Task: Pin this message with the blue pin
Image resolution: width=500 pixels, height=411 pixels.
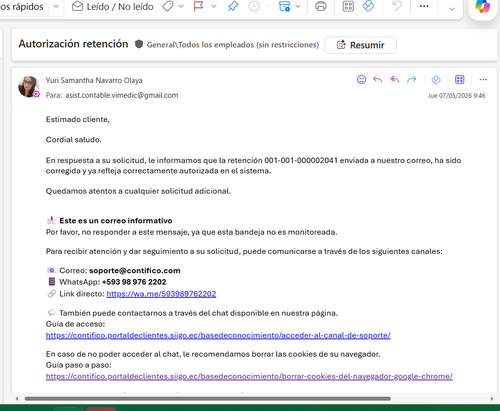Action: click(x=233, y=6)
